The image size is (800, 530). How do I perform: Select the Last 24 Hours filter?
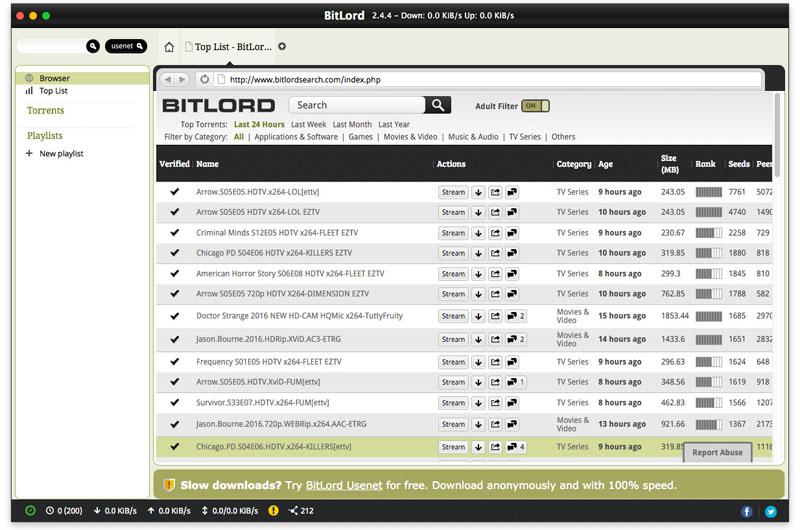pyautogui.click(x=259, y=124)
